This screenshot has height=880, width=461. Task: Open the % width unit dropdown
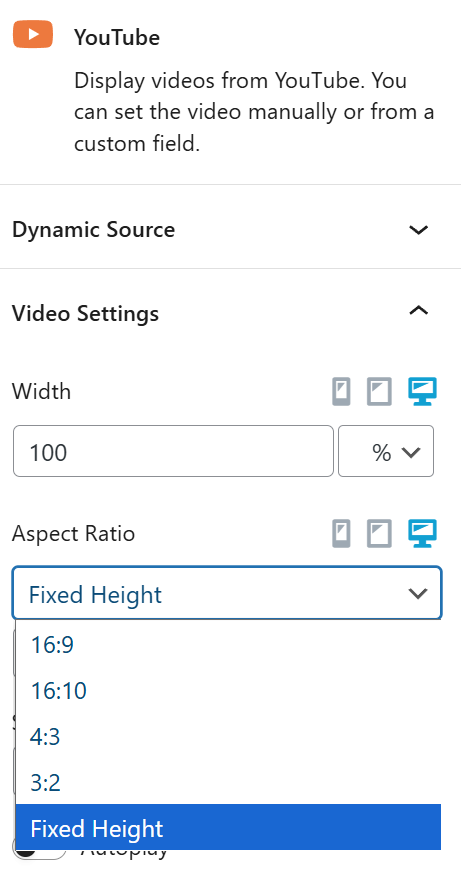click(386, 451)
